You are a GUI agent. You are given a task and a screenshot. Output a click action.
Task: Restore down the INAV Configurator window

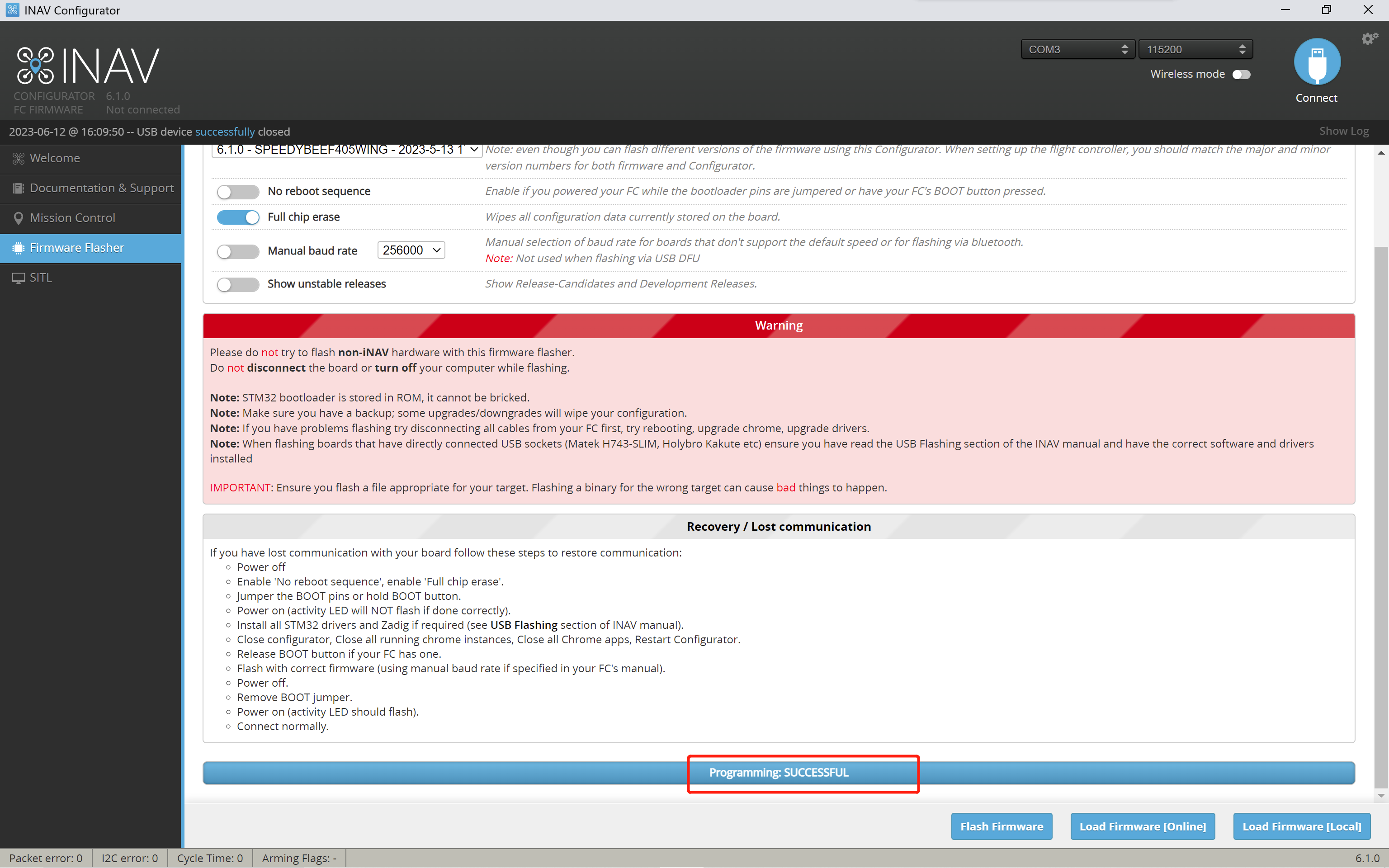pos(1327,10)
